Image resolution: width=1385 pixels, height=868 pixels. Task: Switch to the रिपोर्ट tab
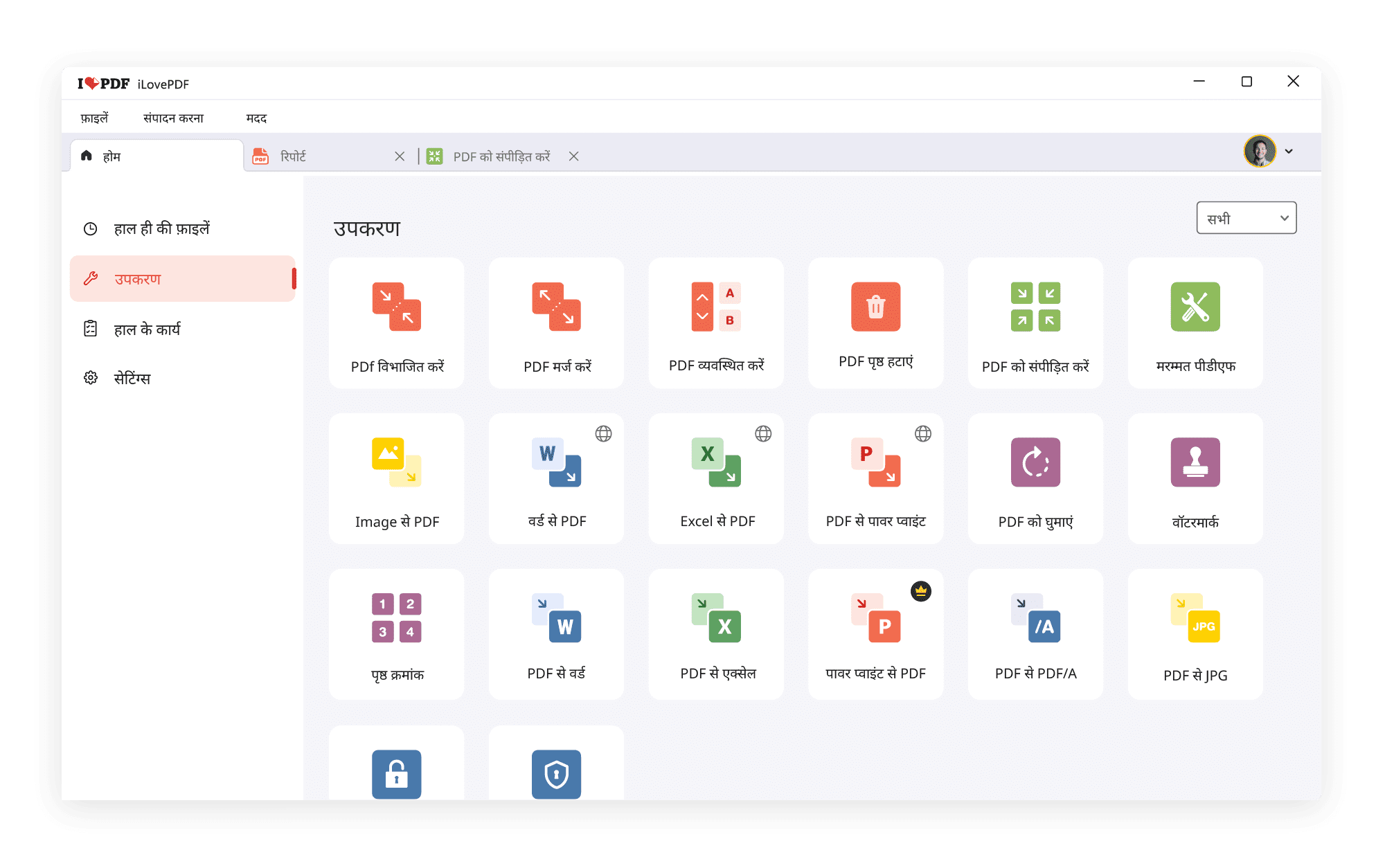(294, 156)
